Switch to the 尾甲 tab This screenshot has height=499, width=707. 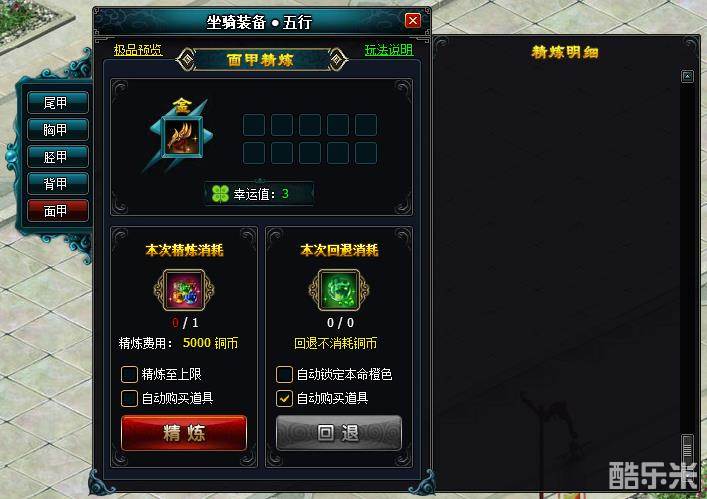tap(57, 103)
